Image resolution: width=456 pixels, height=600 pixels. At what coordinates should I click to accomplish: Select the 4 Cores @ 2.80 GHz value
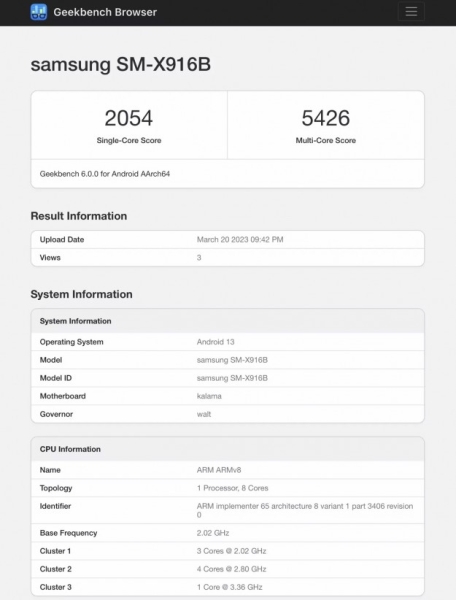point(231,569)
